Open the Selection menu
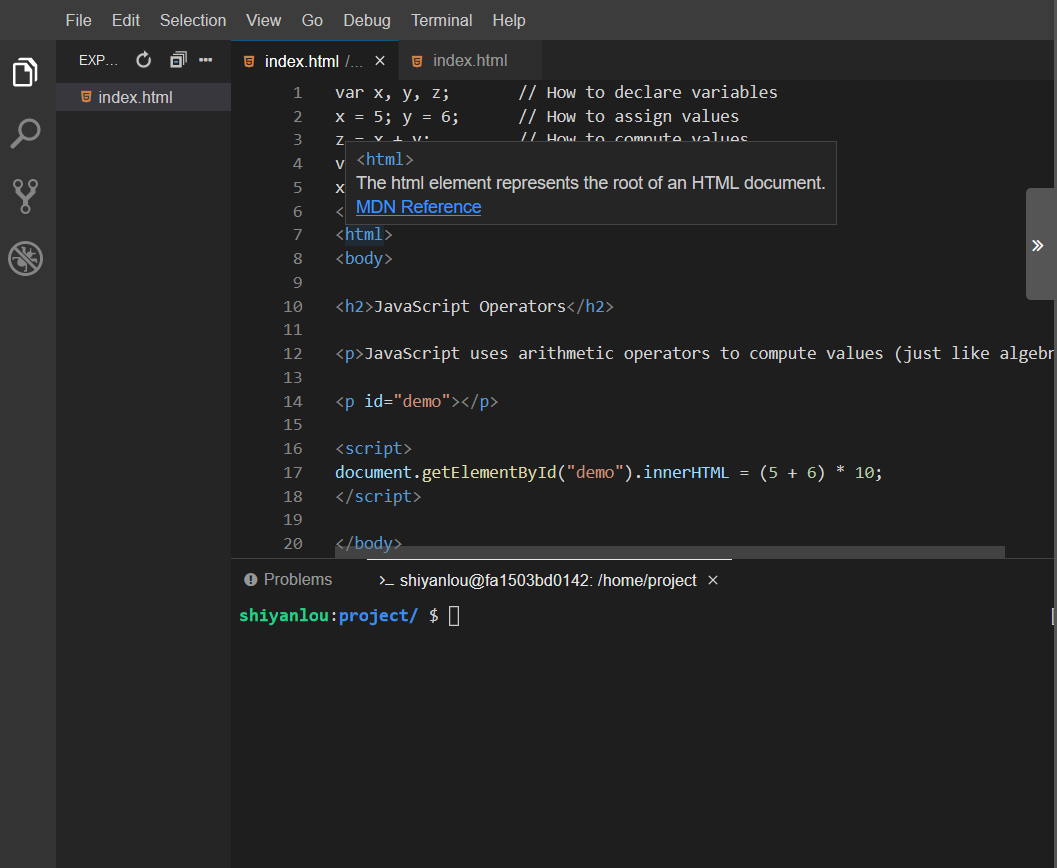1057x868 pixels. pos(193,20)
